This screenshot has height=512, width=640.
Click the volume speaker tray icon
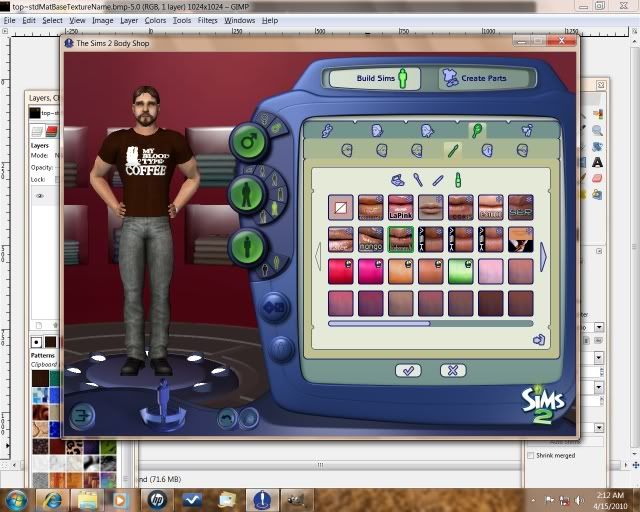(579, 500)
